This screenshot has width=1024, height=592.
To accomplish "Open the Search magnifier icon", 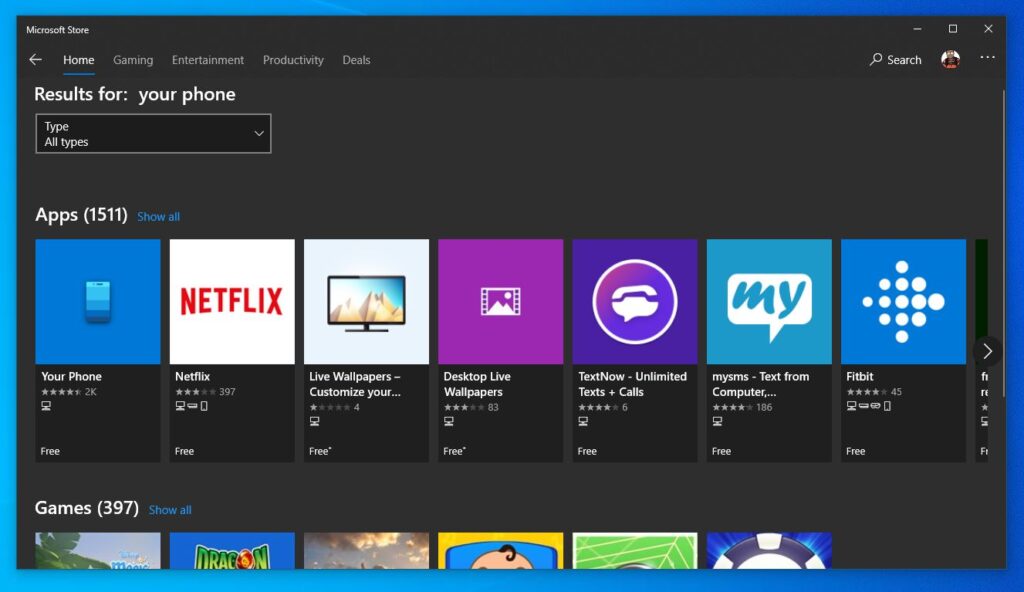I will [x=876, y=59].
